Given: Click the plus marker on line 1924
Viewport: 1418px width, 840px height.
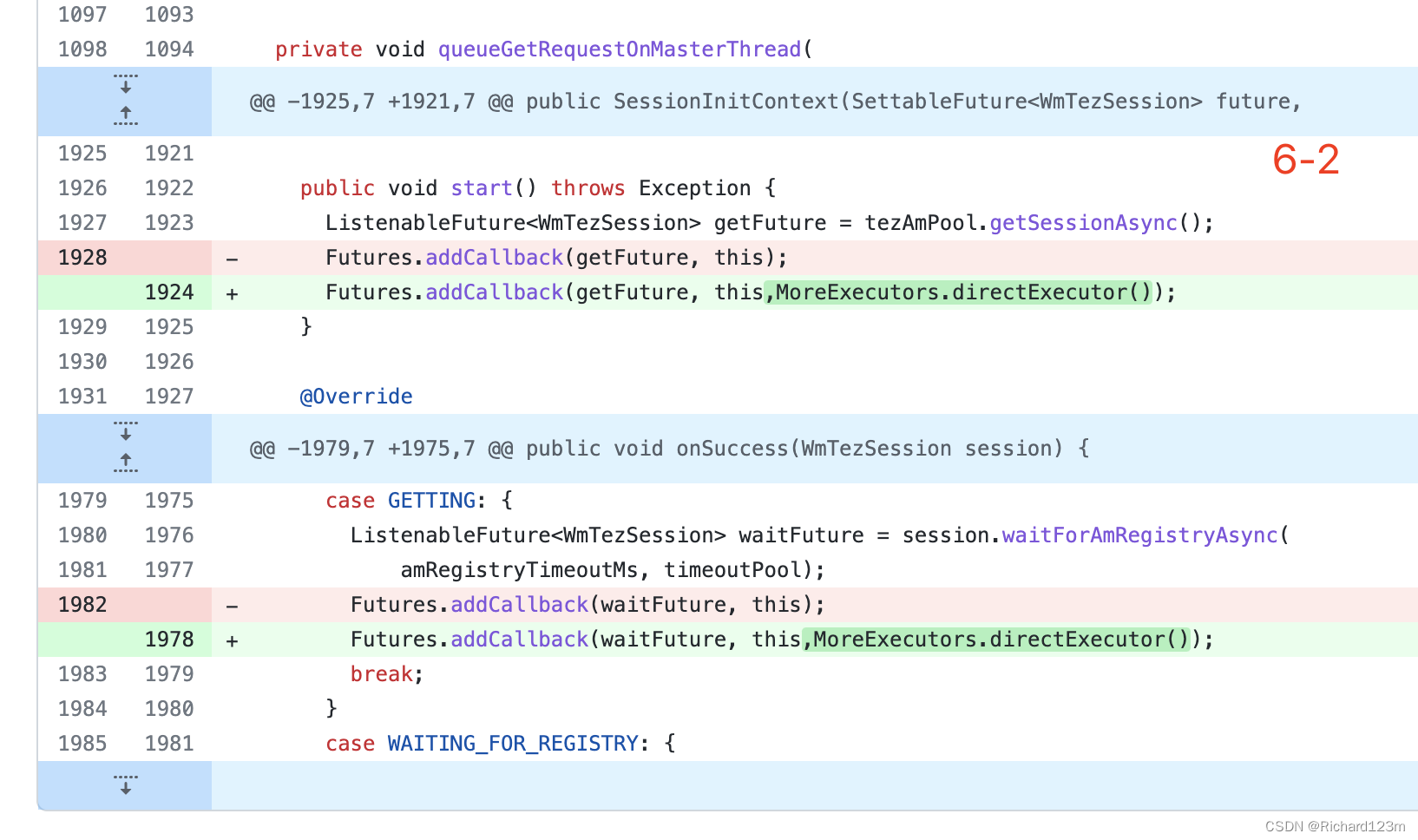Looking at the screenshot, I should click(x=233, y=293).
